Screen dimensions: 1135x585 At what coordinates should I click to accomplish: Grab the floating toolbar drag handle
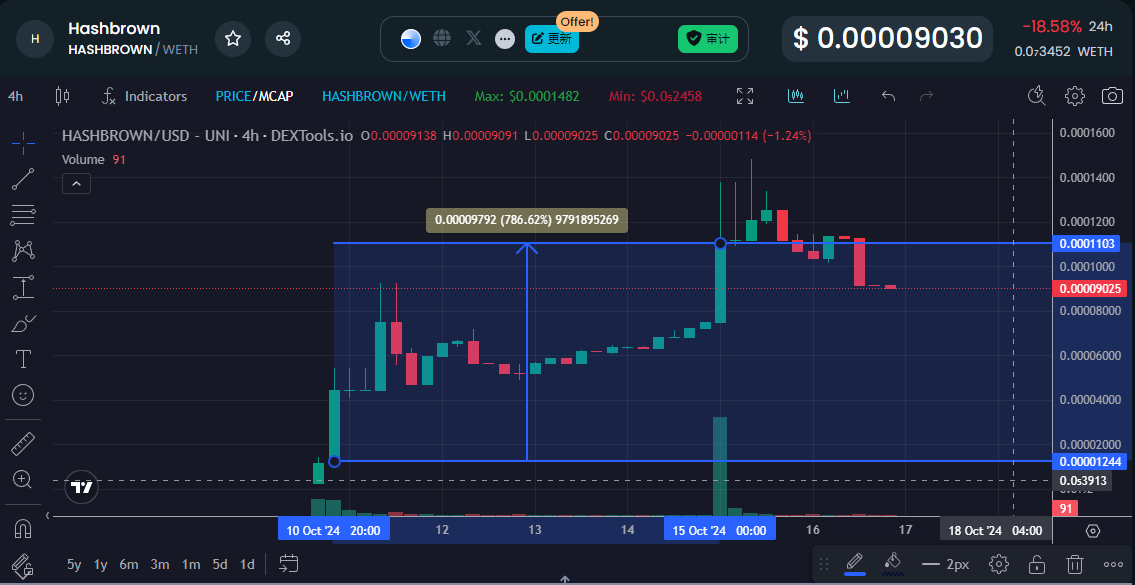(x=824, y=564)
